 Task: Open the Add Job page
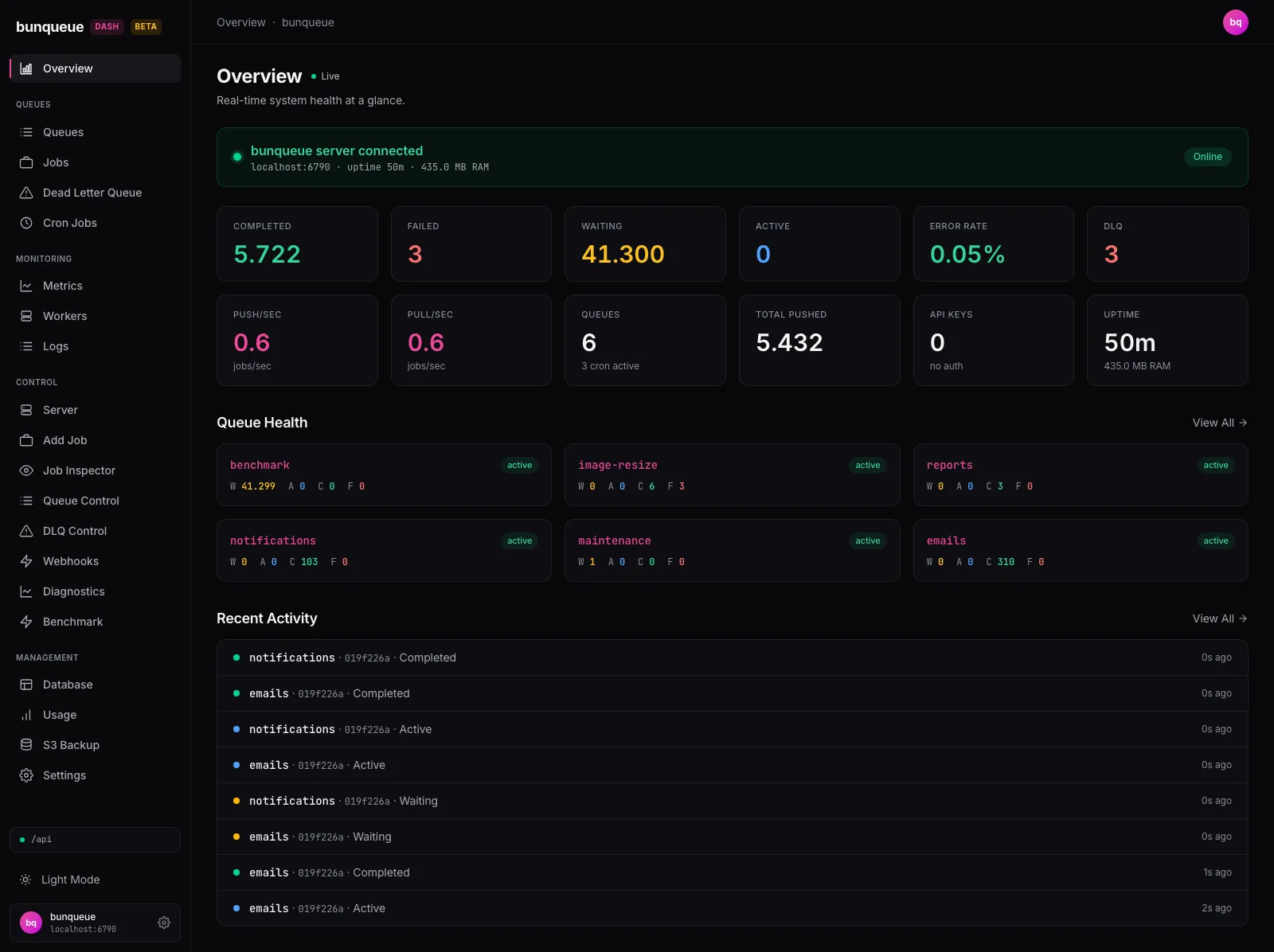tap(96, 440)
